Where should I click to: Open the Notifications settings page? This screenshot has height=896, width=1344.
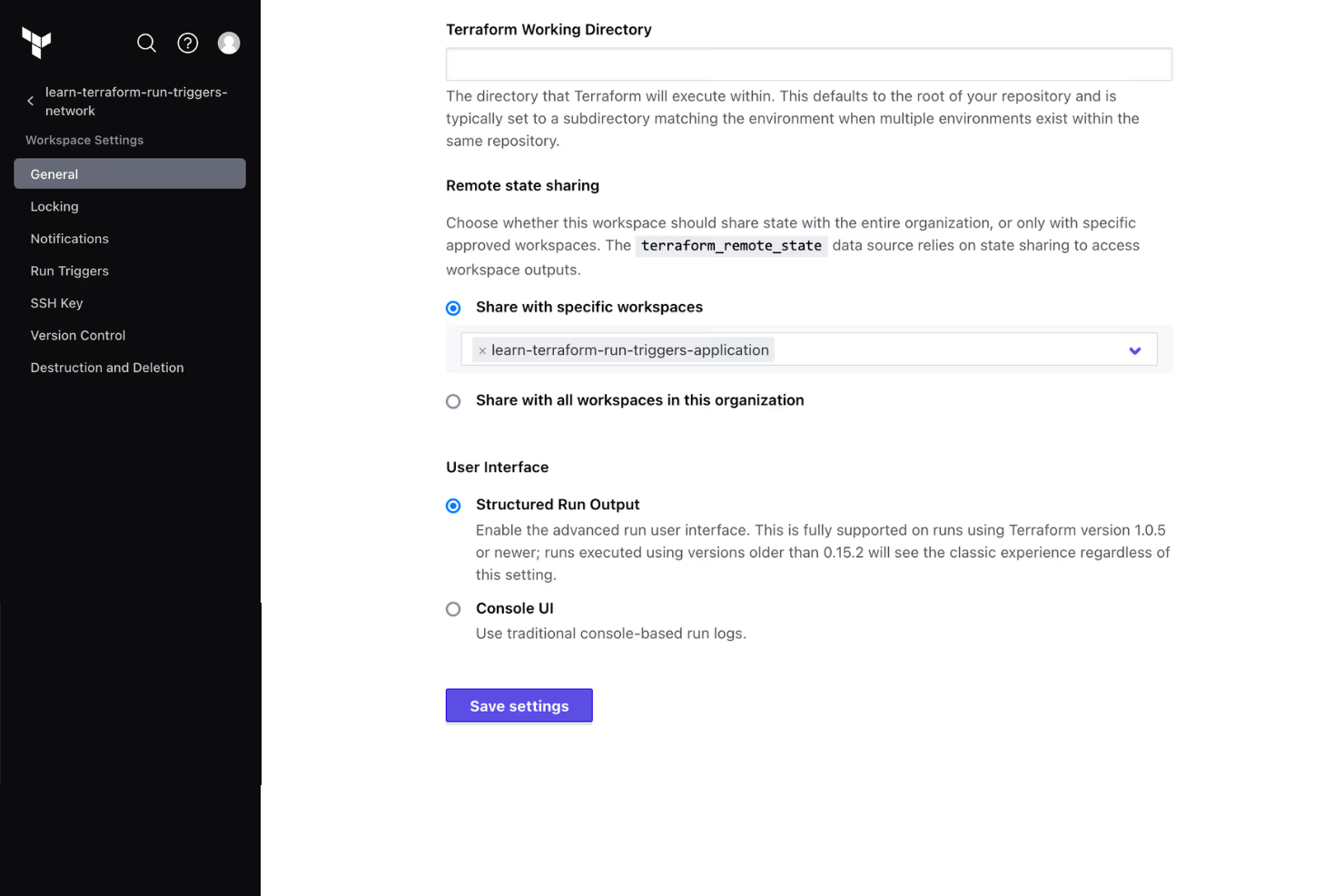tap(69, 239)
